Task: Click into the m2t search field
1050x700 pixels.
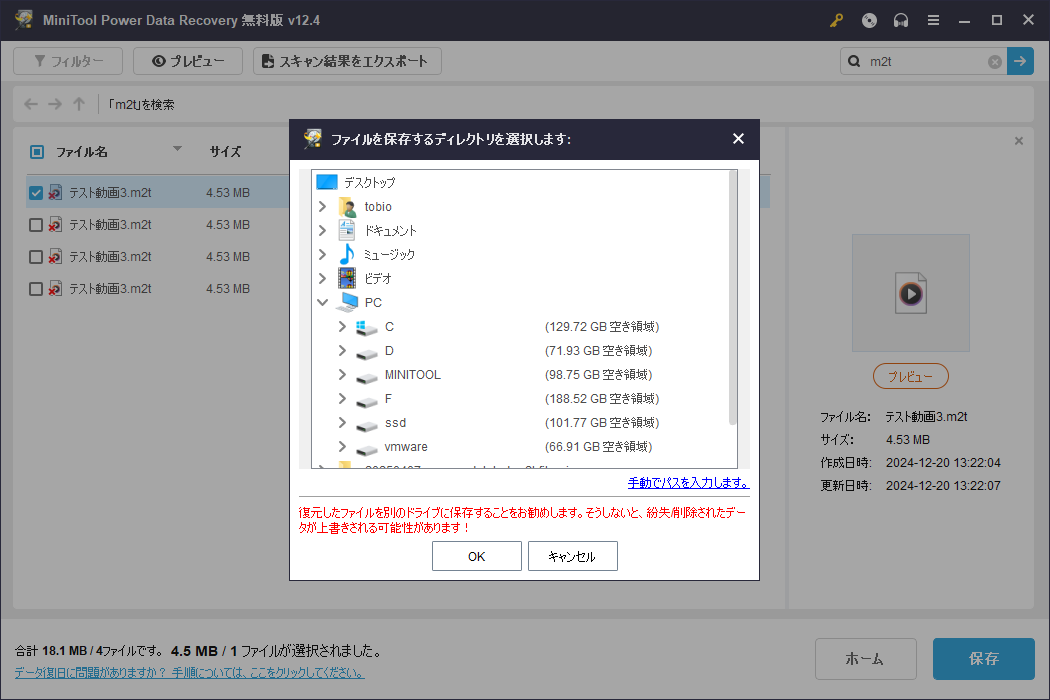Action: pos(926,62)
